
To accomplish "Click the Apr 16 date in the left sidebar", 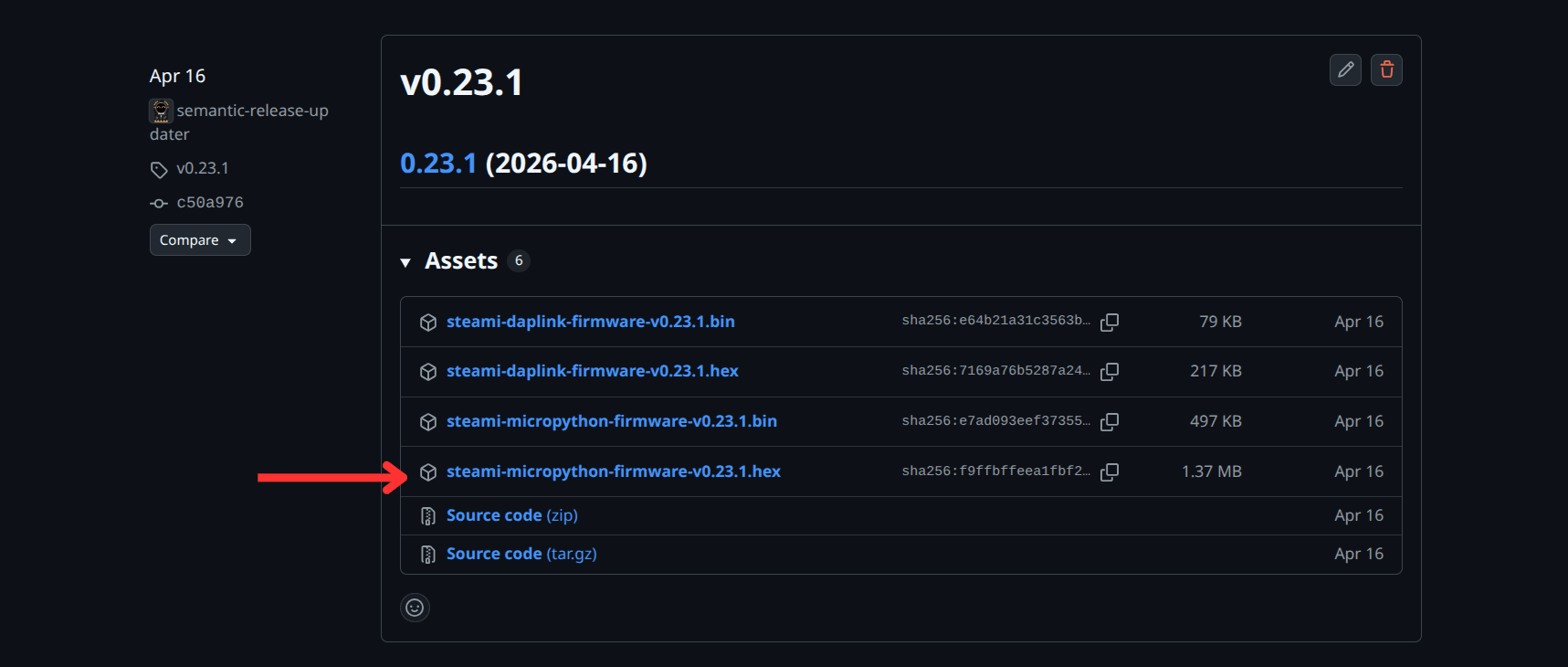I will [177, 76].
